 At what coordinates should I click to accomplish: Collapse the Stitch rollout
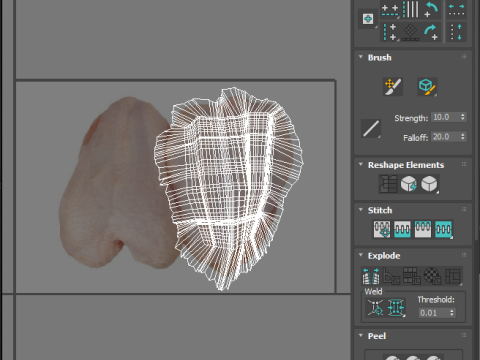tap(361, 210)
